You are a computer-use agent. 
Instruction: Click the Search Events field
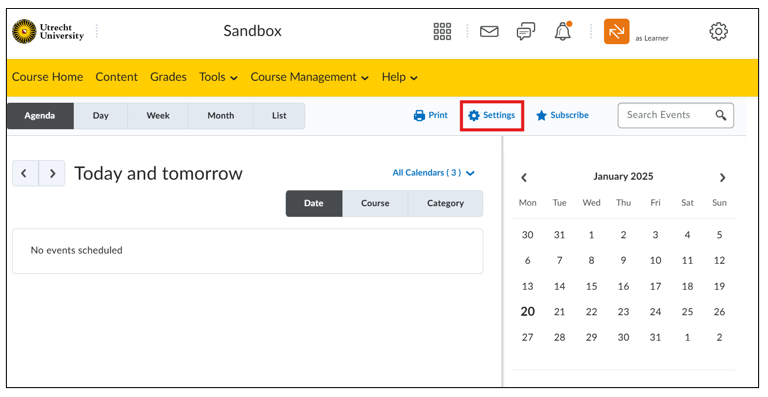tap(675, 115)
